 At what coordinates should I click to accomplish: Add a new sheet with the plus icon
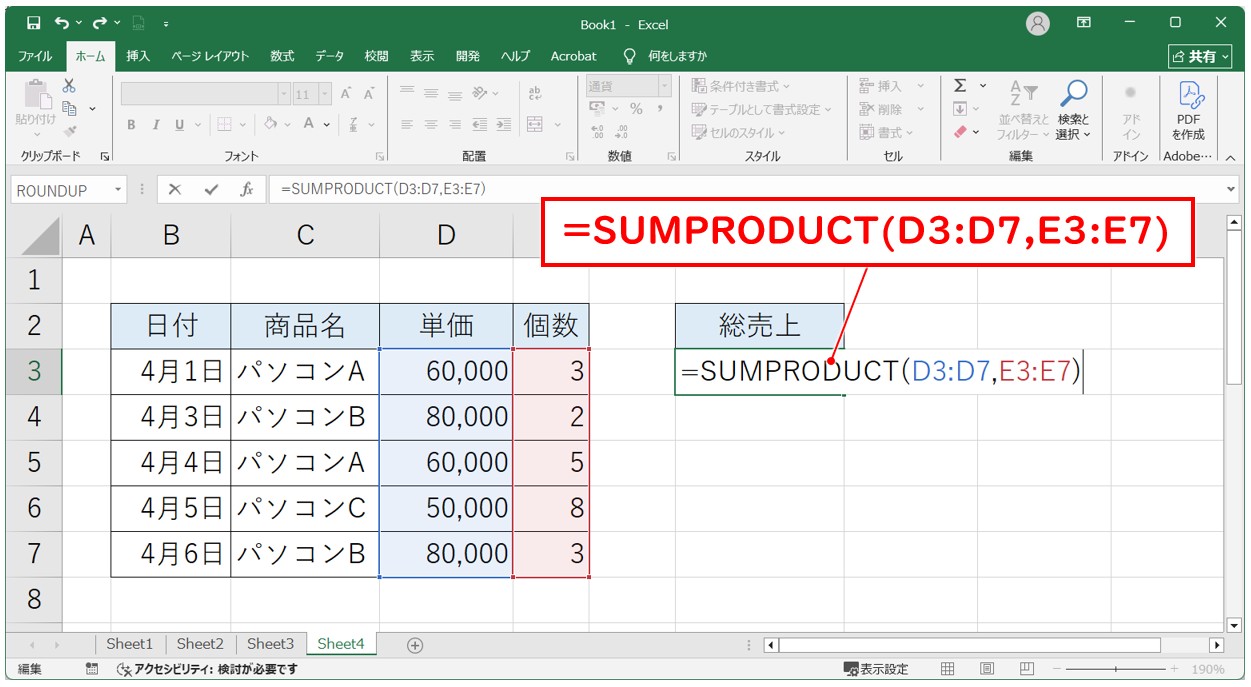pos(415,645)
